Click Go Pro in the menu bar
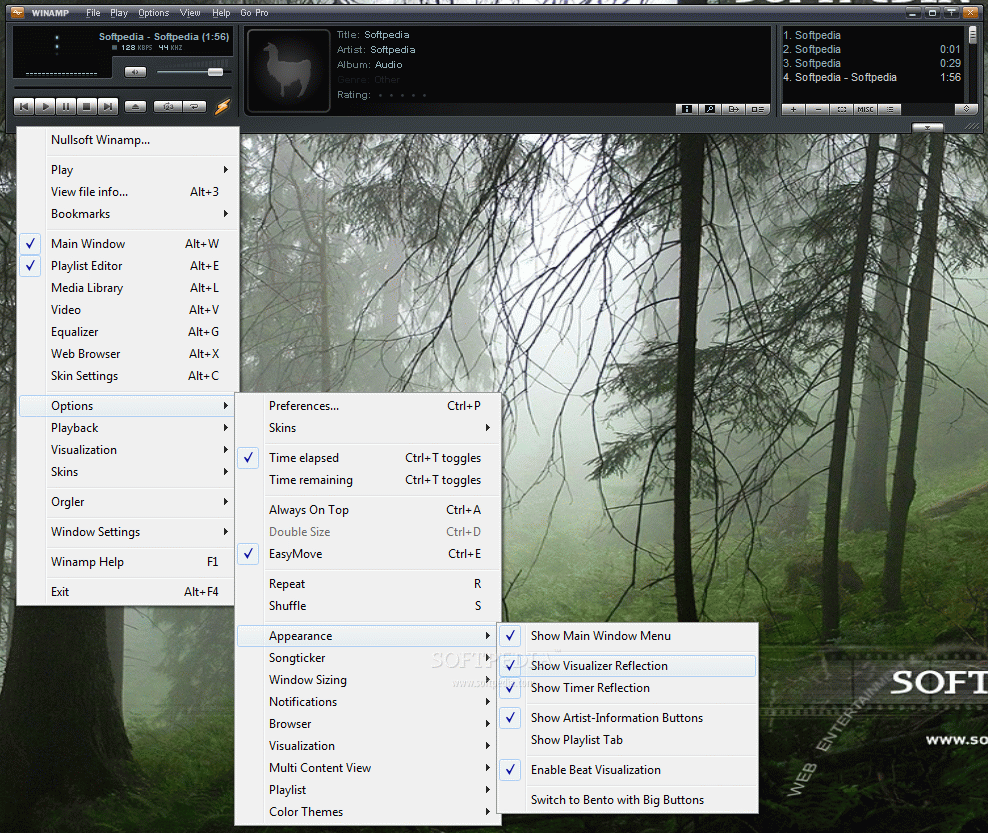The height and width of the screenshot is (833, 988). pyautogui.click(x=254, y=13)
